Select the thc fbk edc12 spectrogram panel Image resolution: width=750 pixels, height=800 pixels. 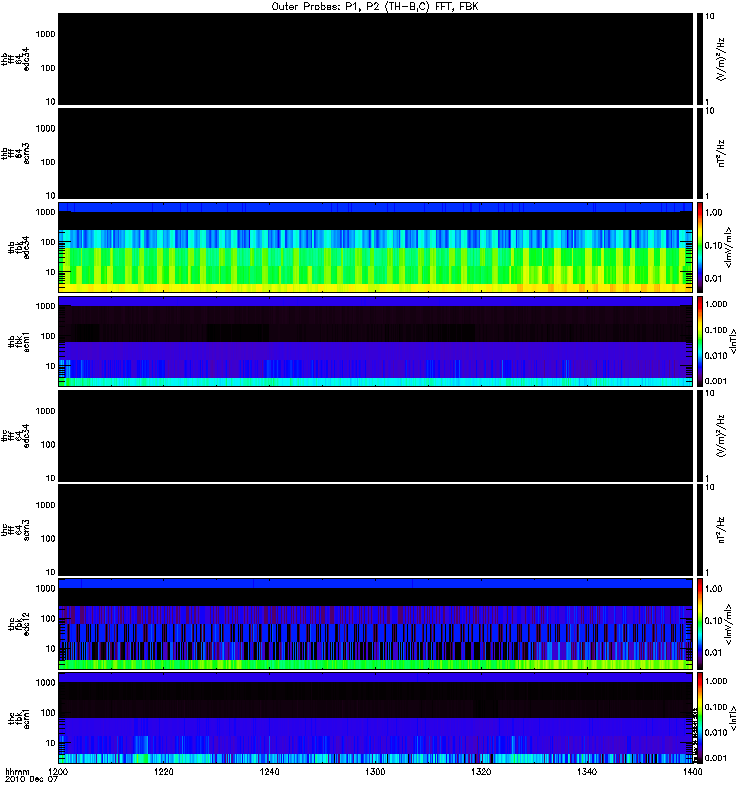coord(375,623)
